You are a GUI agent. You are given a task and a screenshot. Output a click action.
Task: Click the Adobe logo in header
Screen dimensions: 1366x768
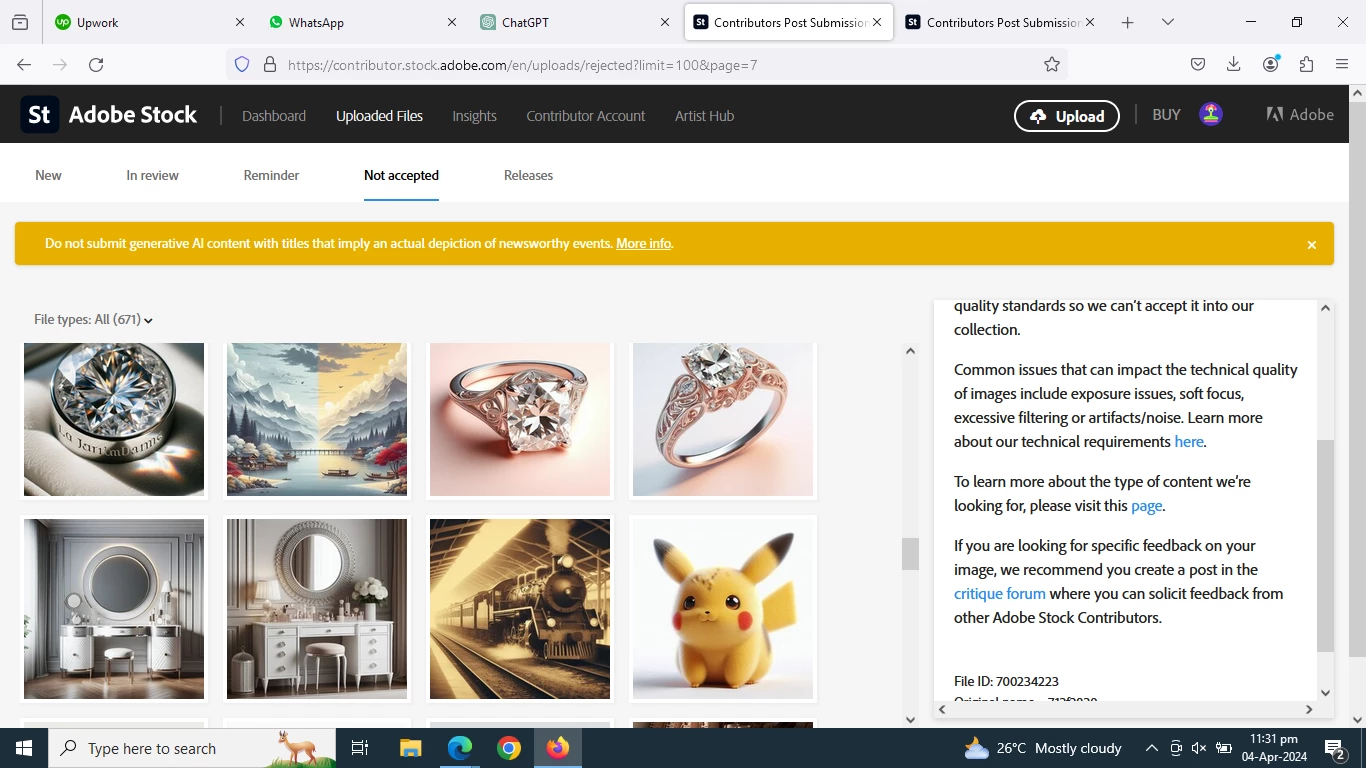coord(1300,115)
